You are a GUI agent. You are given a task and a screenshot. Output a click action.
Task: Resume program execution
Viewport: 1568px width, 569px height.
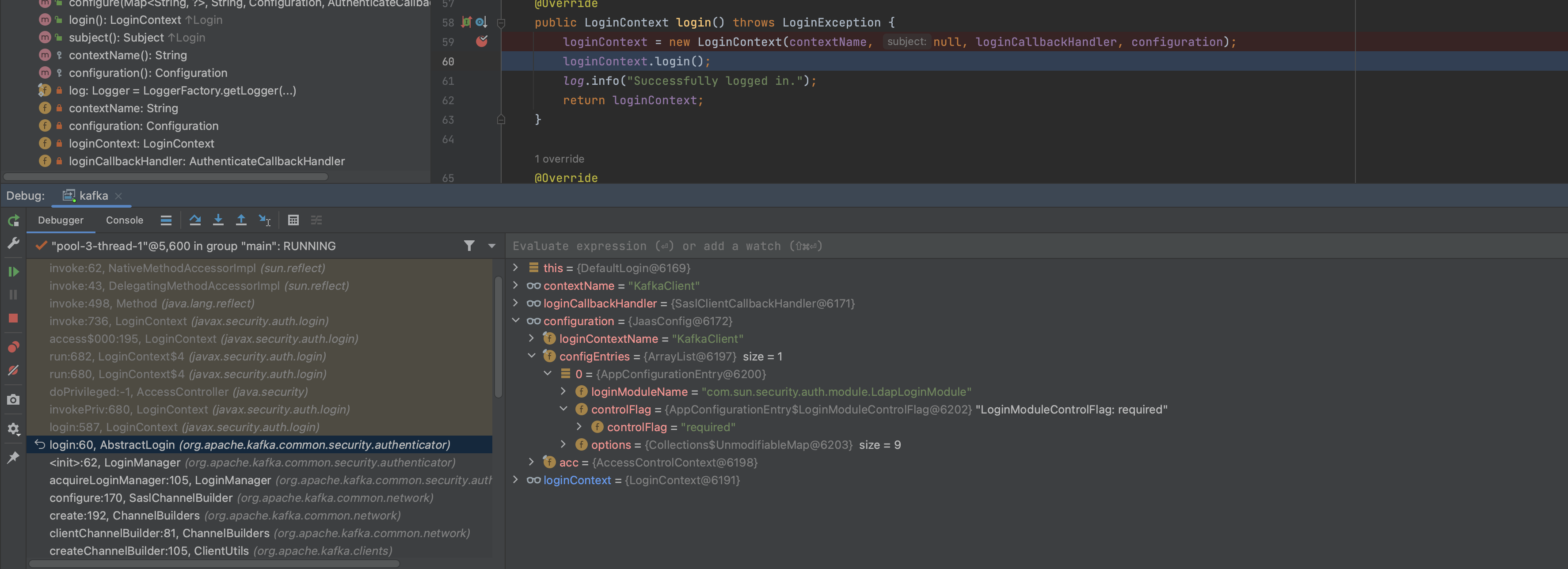click(x=13, y=271)
